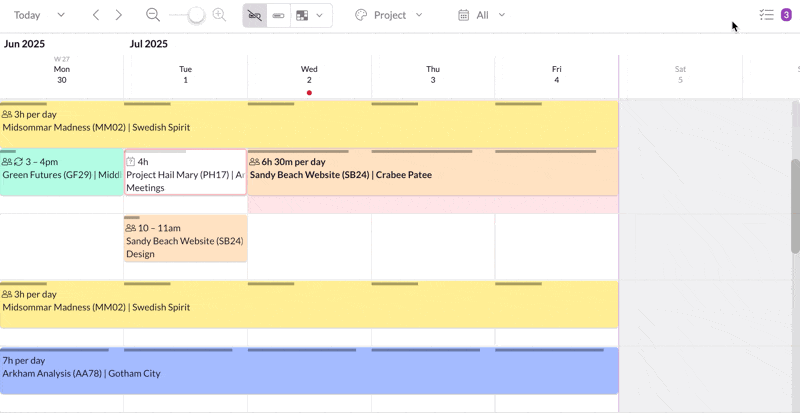Screen dimensions: 800x413
Task: Open the task checklist icon
Action: (x=766, y=15)
